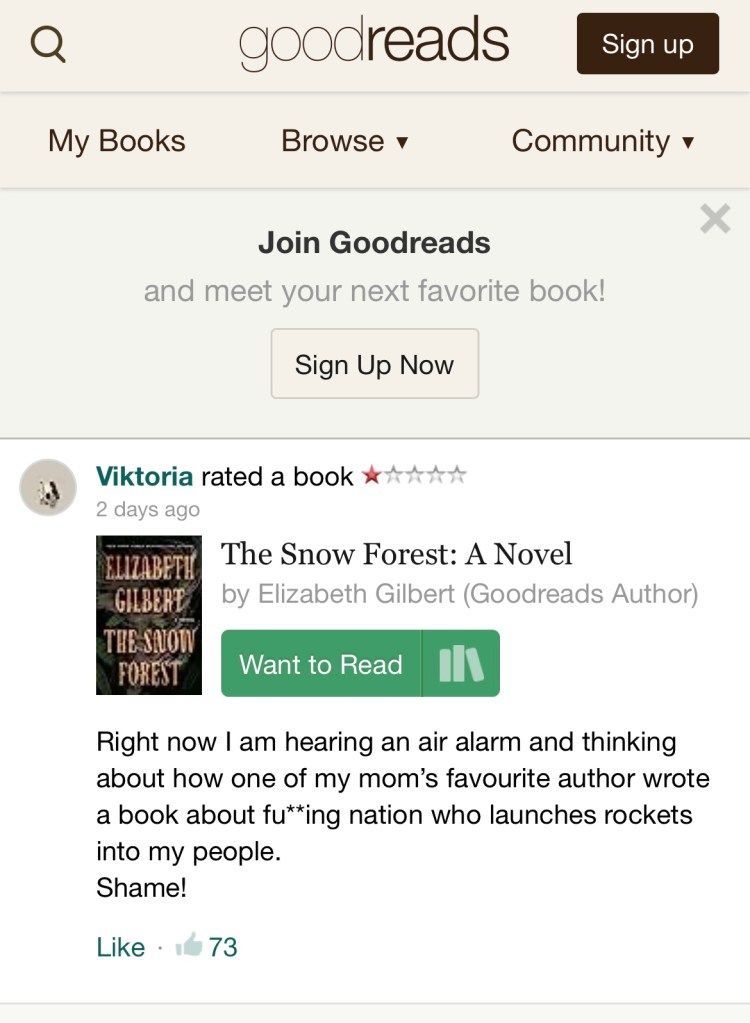Open the Goodreads logo homepage link
The image size is (750, 1023).
pos(374,43)
